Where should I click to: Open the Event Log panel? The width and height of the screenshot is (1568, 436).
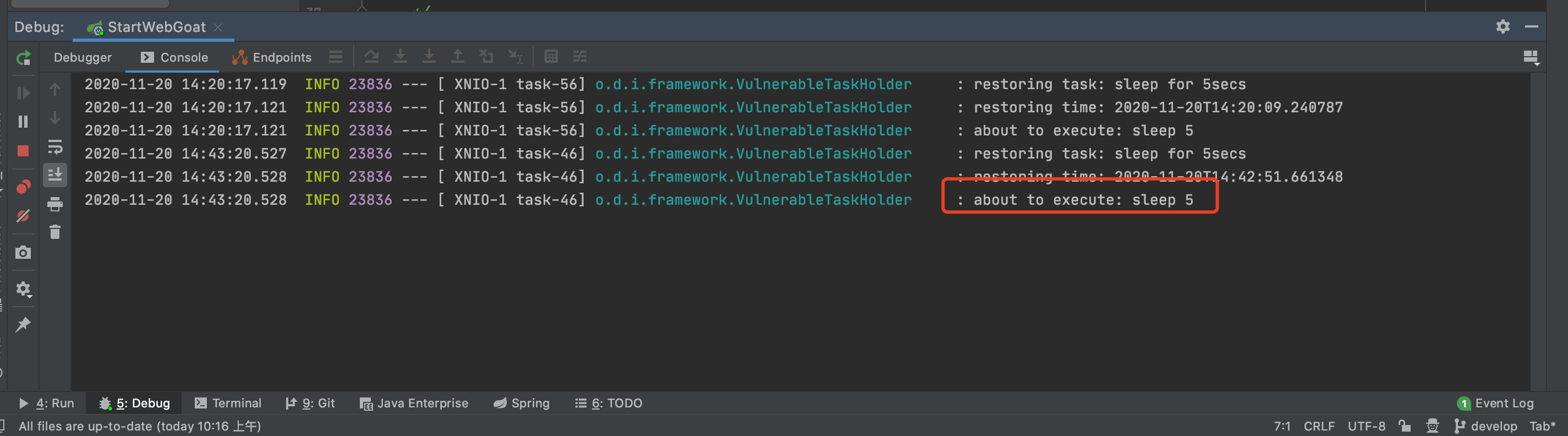click(x=1496, y=403)
